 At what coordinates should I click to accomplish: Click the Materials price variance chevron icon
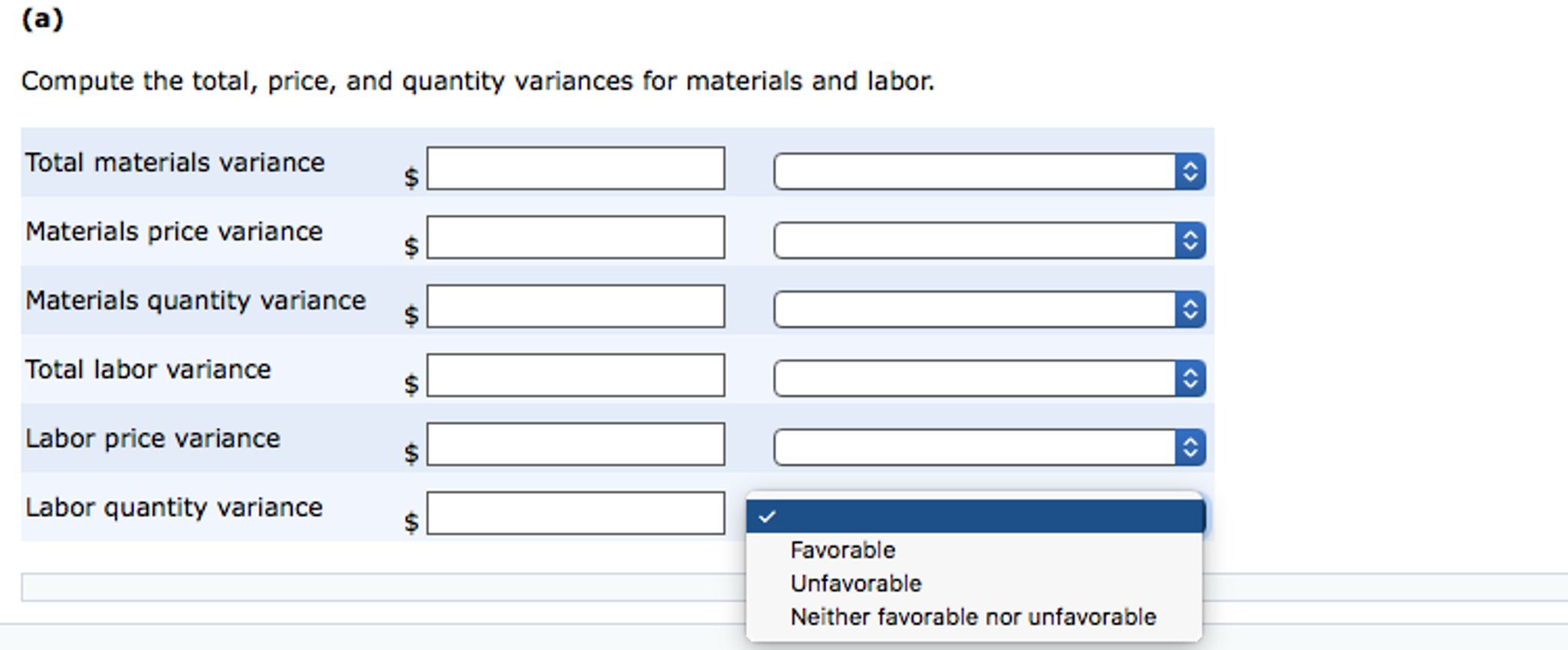click(x=1189, y=239)
